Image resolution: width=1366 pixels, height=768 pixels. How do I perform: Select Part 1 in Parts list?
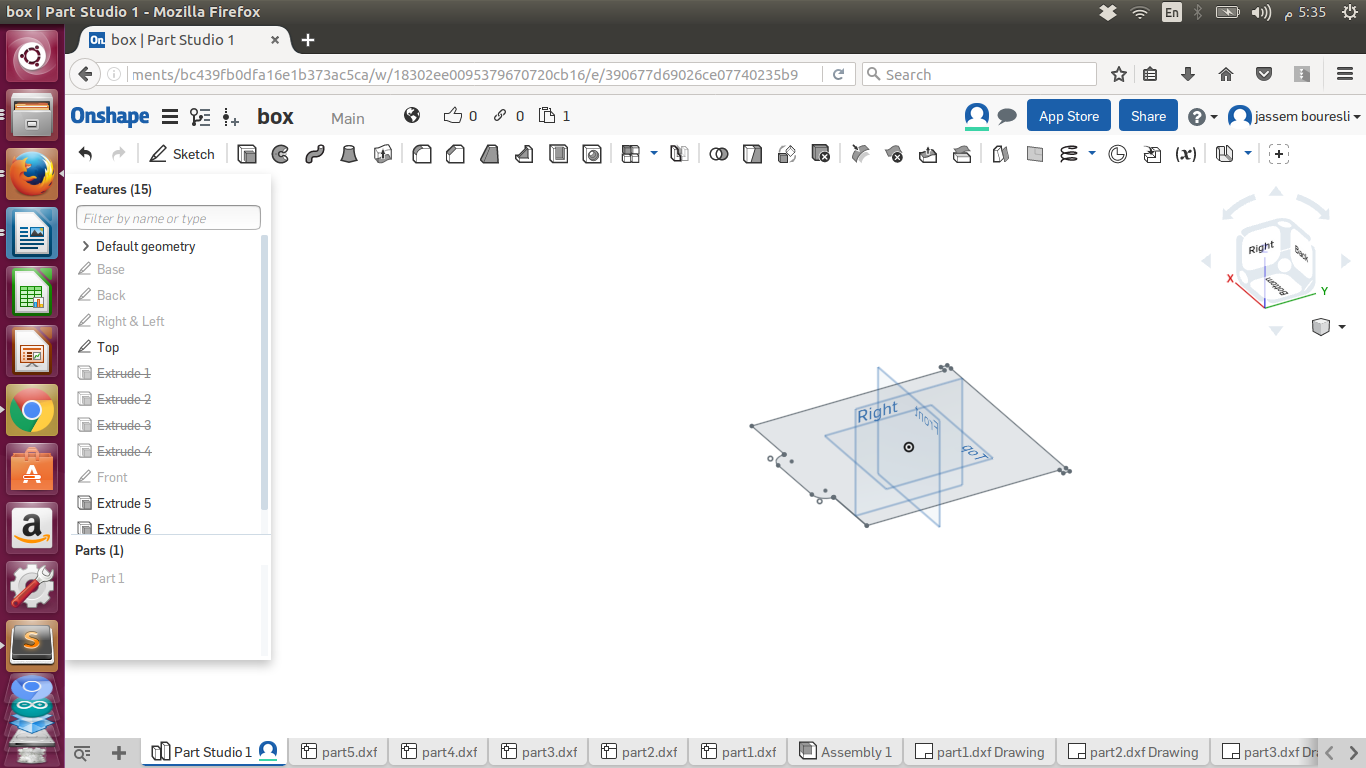point(108,578)
